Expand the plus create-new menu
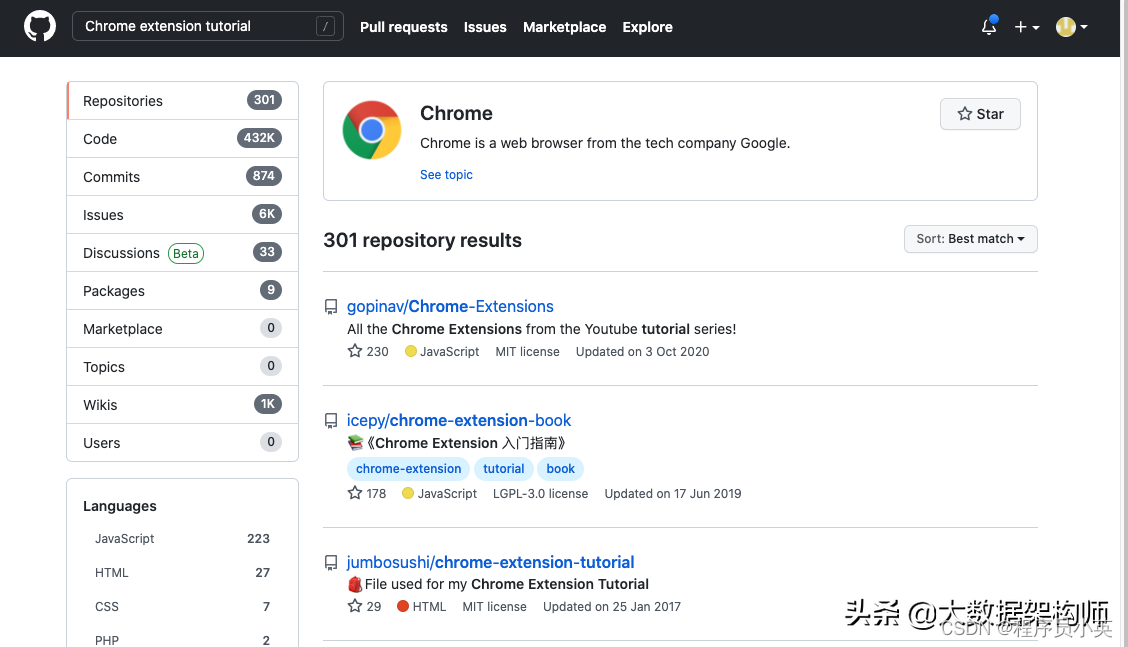Image resolution: width=1128 pixels, height=647 pixels. point(1027,27)
